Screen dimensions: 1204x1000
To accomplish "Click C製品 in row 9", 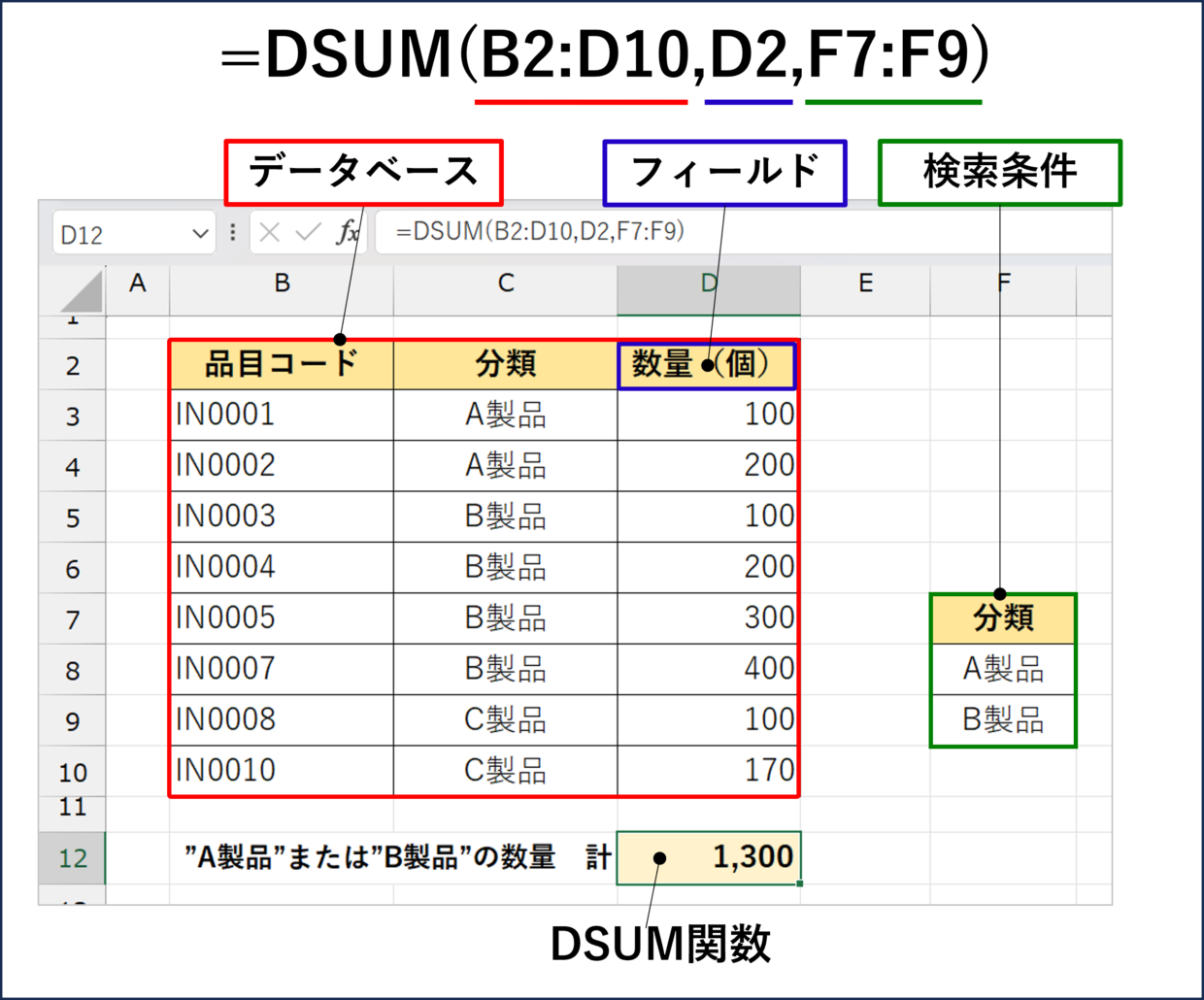I will 505,720.
